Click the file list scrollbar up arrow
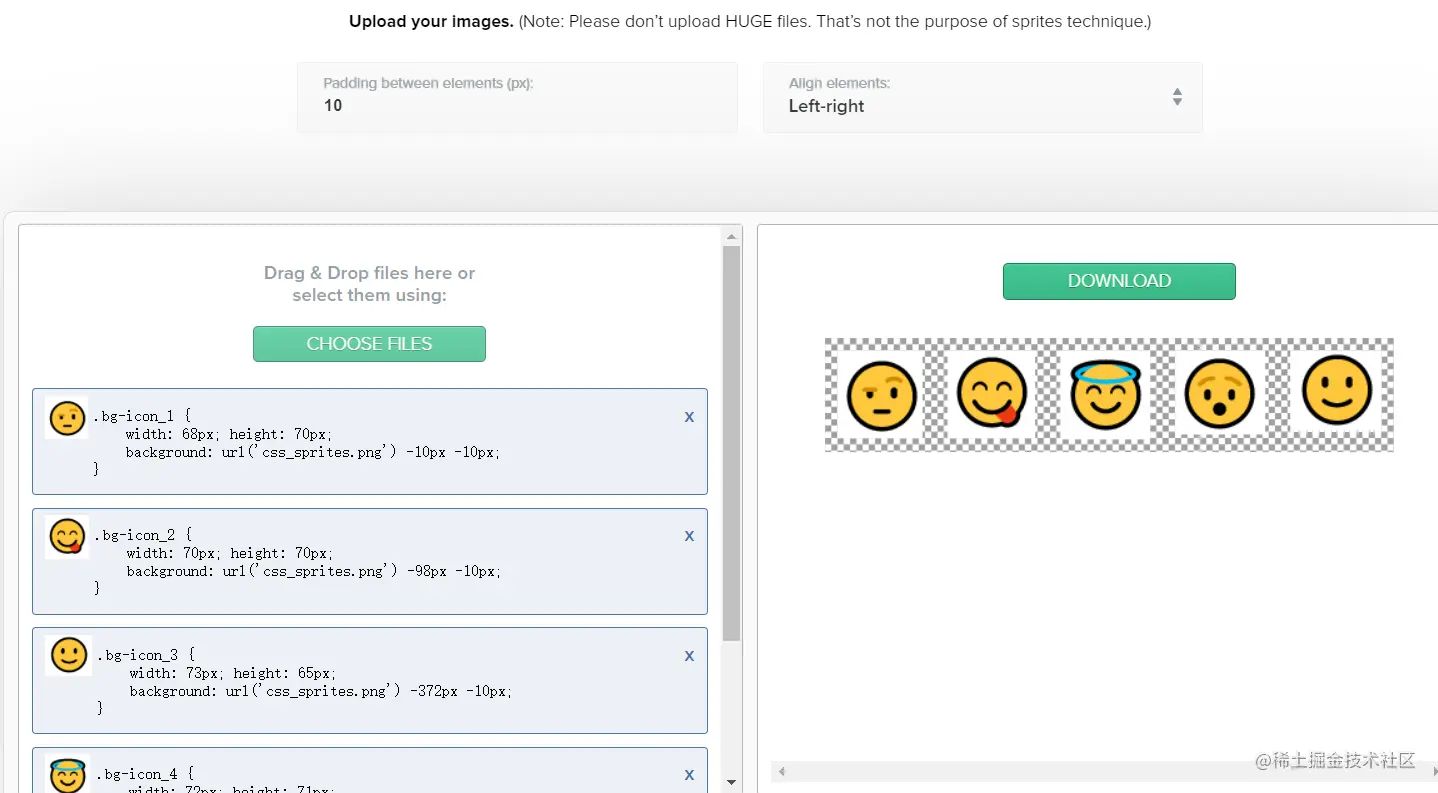The image size is (1438, 793). tap(731, 237)
